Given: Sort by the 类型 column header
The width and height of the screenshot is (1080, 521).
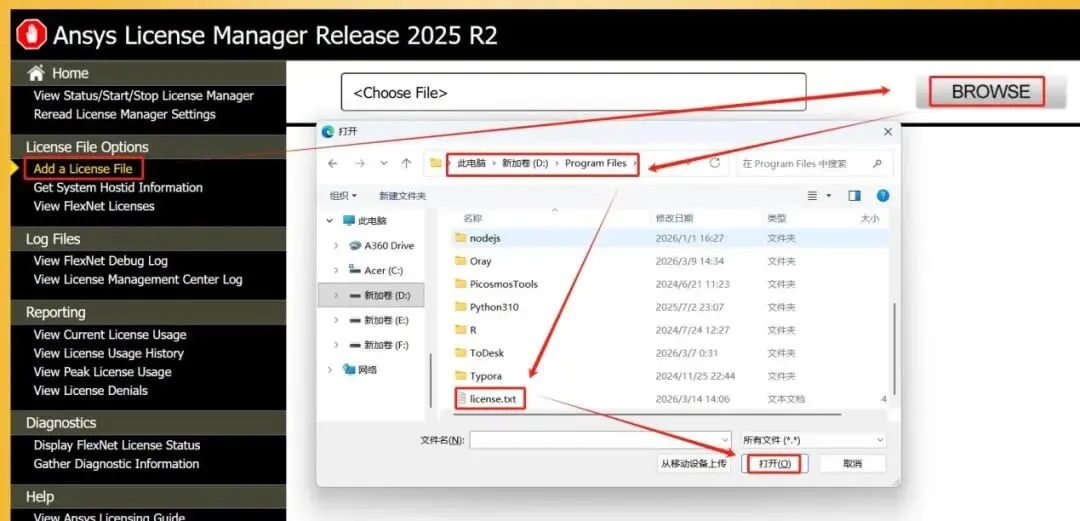Looking at the screenshot, I should (776, 218).
